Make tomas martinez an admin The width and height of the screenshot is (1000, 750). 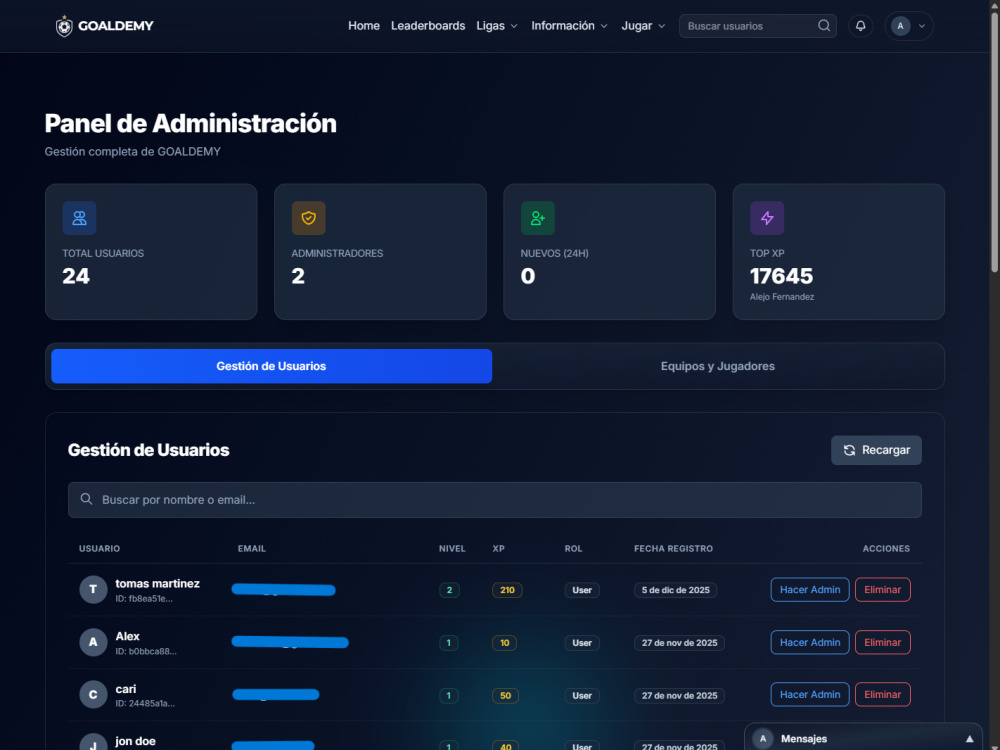pos(809,590)
